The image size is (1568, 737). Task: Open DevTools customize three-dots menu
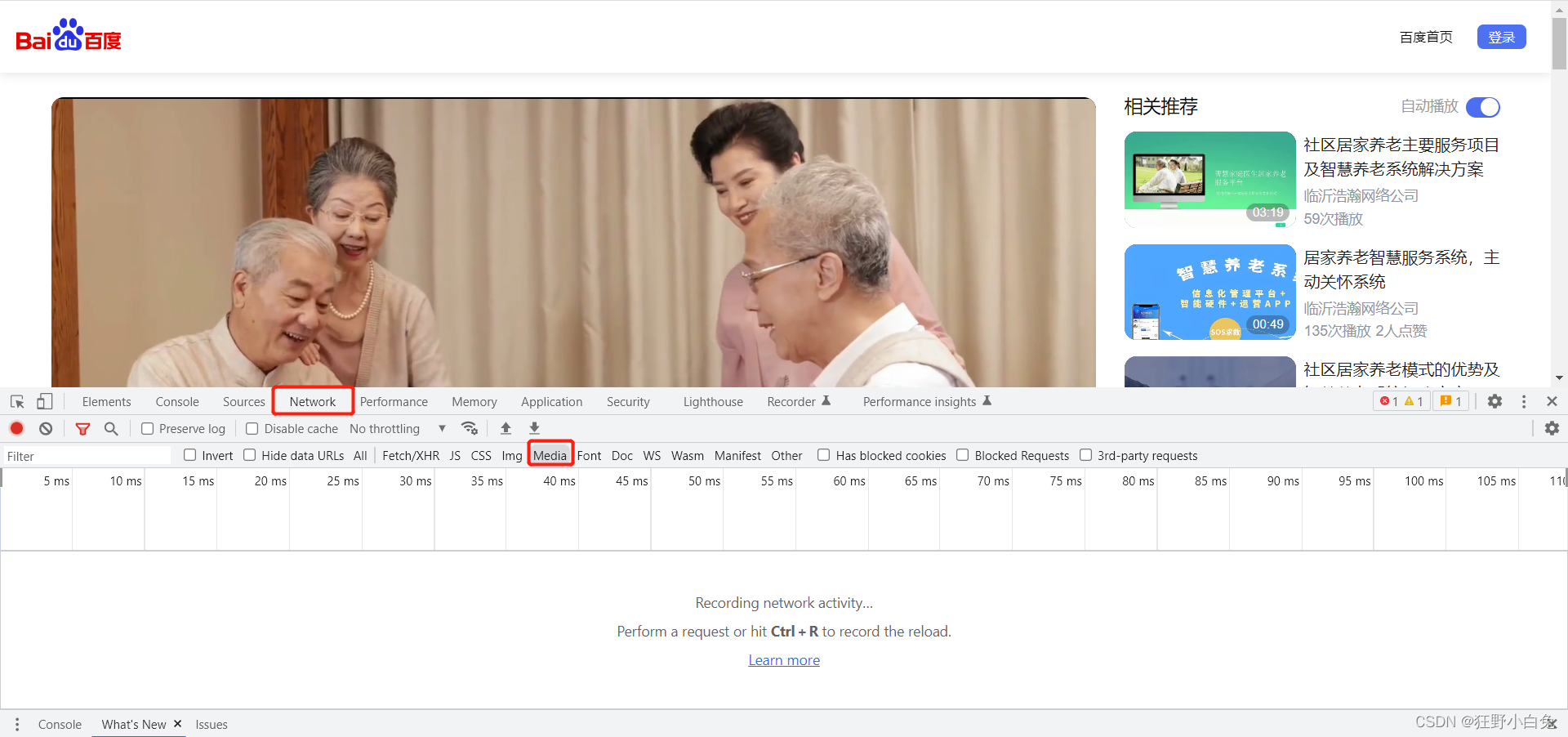pos(1524,401)
